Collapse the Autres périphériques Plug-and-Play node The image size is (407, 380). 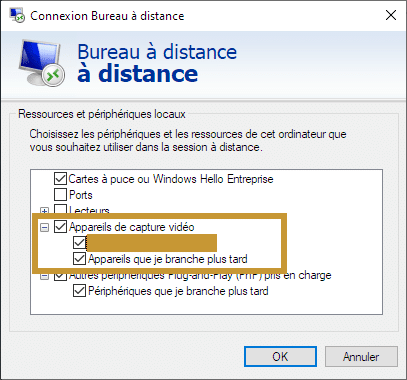[x=44, y=276]
